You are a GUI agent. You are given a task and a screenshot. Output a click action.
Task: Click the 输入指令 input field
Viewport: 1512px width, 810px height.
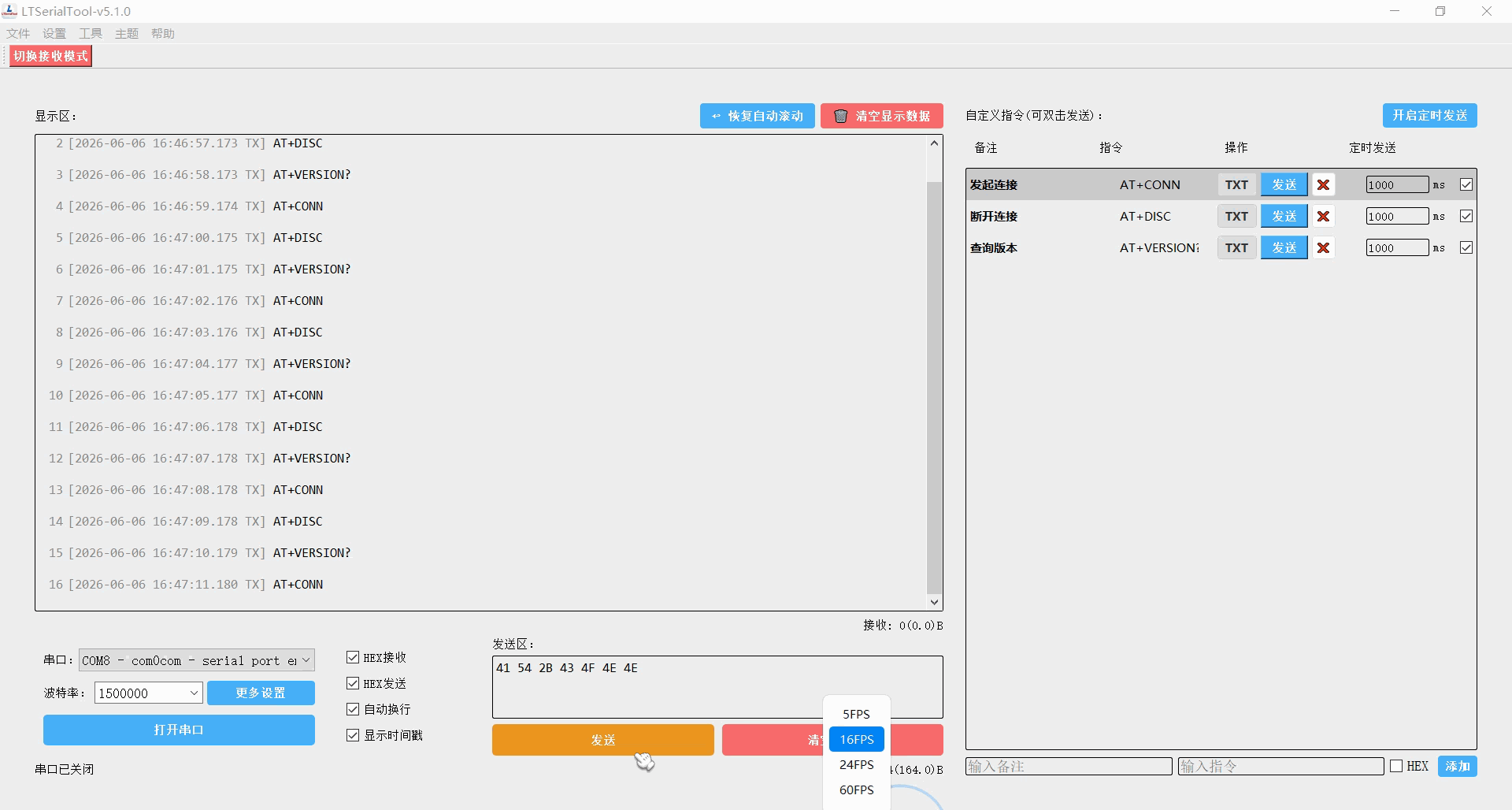pos(1280,766)
